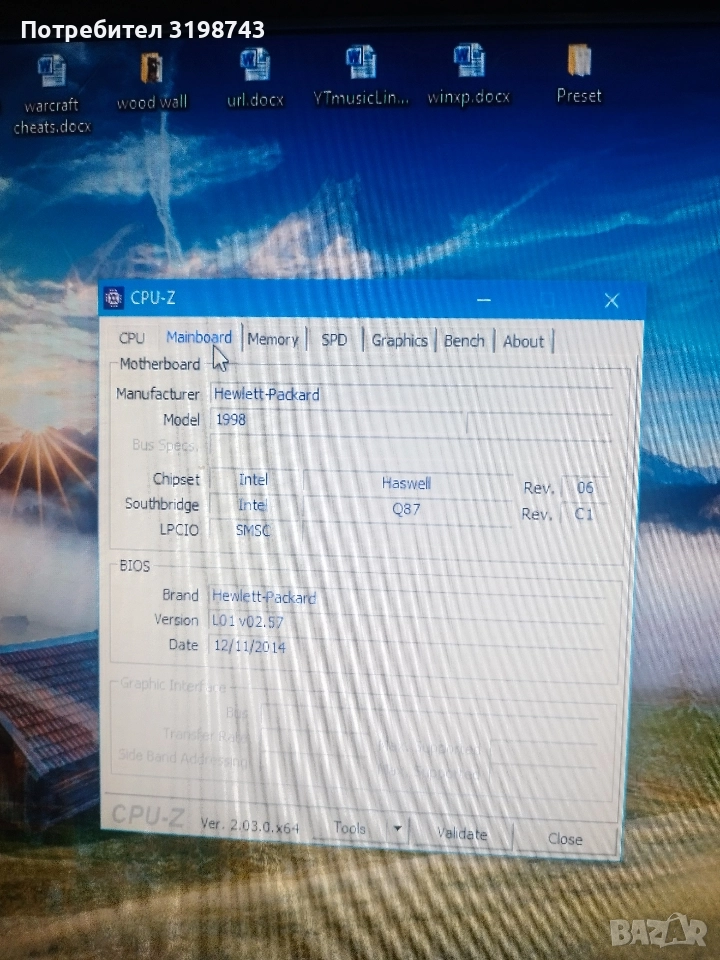Minimize the CPU-Z window
The width and height of the screenshot is (720, 960).
coord(484,300)
